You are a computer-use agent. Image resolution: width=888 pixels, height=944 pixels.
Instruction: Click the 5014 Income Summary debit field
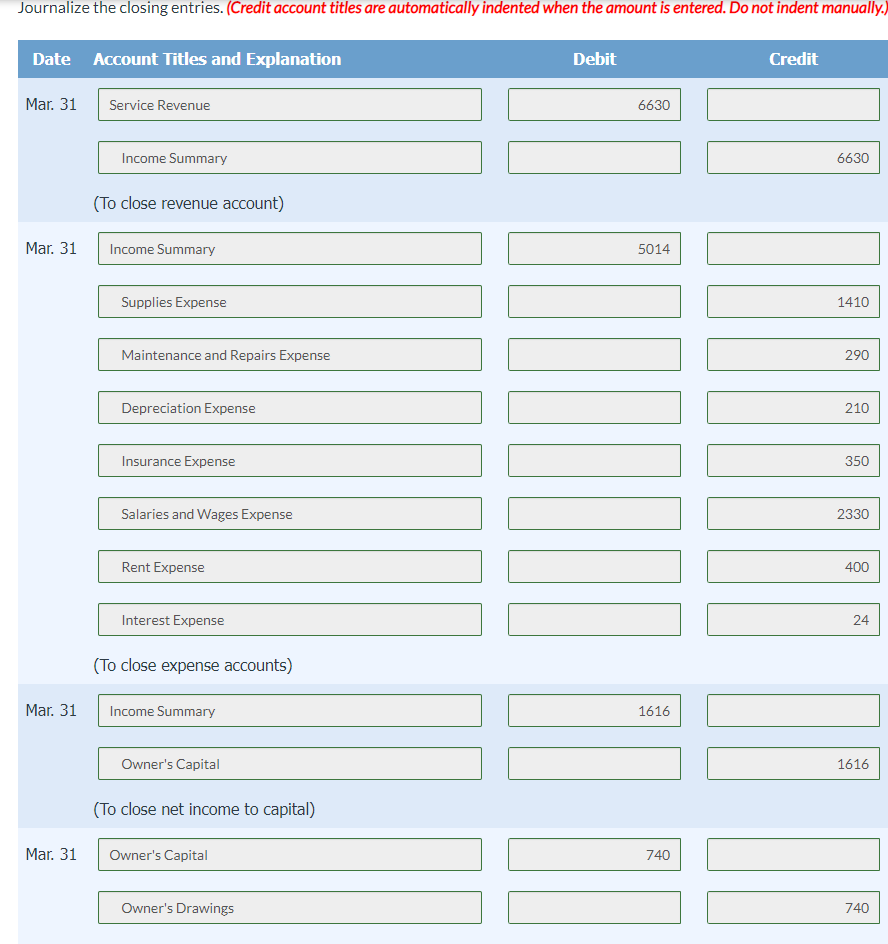[x=594, y=248]
